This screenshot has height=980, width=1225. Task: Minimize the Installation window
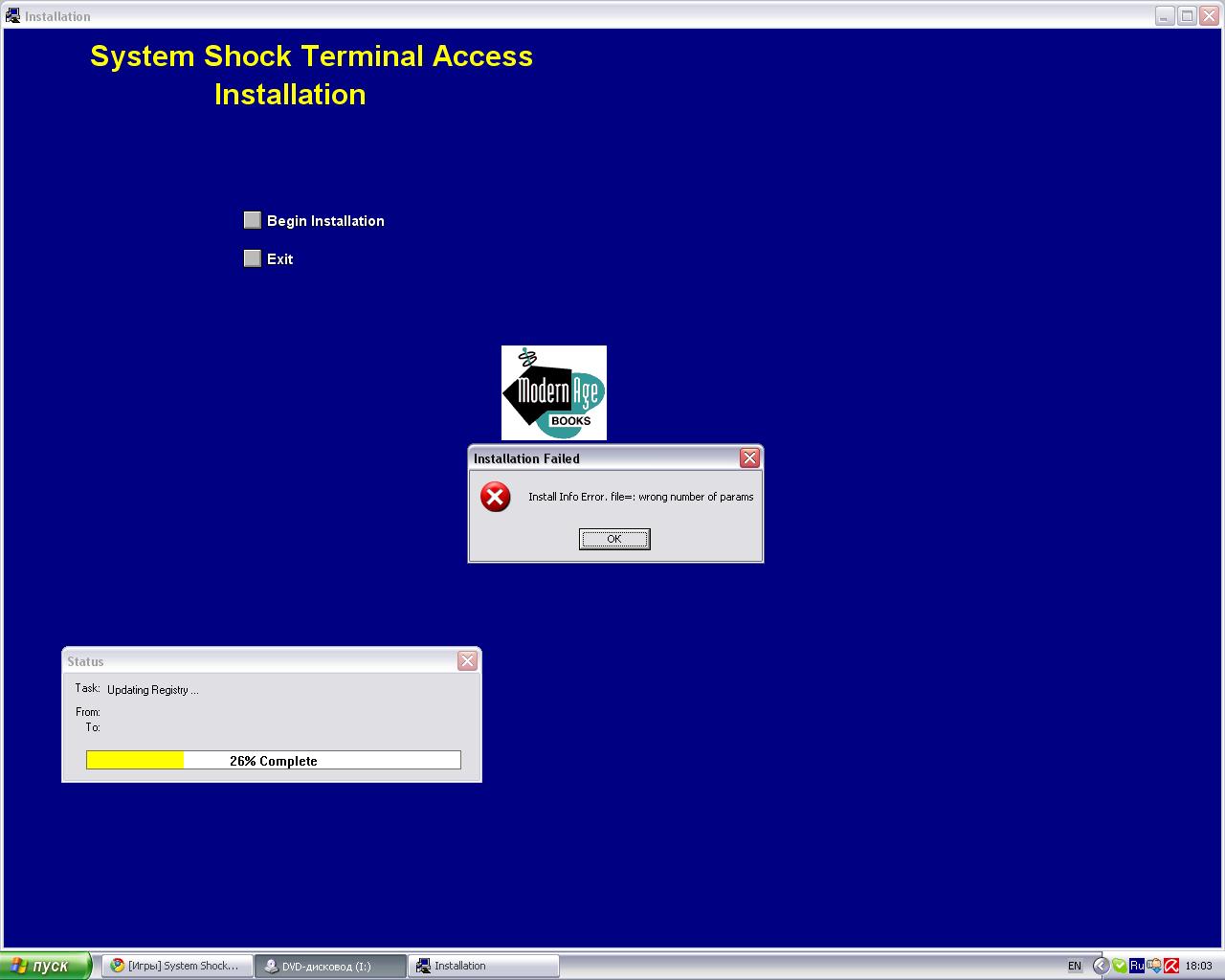(x=1165, y=16)
